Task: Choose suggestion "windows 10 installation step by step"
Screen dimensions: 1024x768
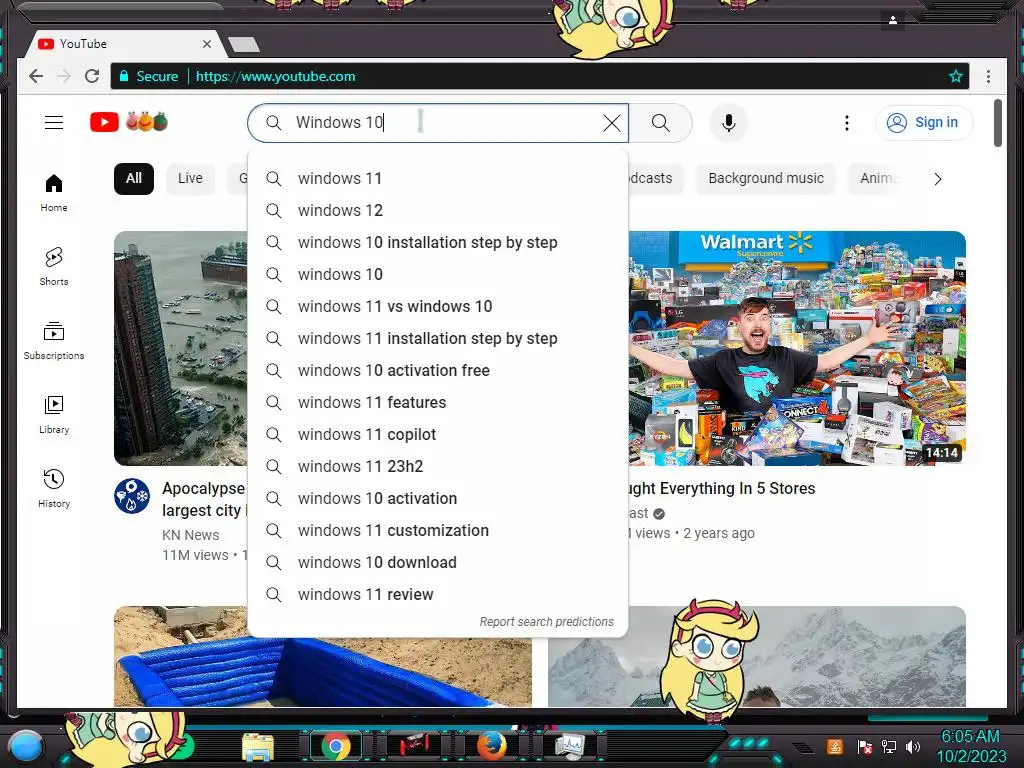Action: [438, 242]
